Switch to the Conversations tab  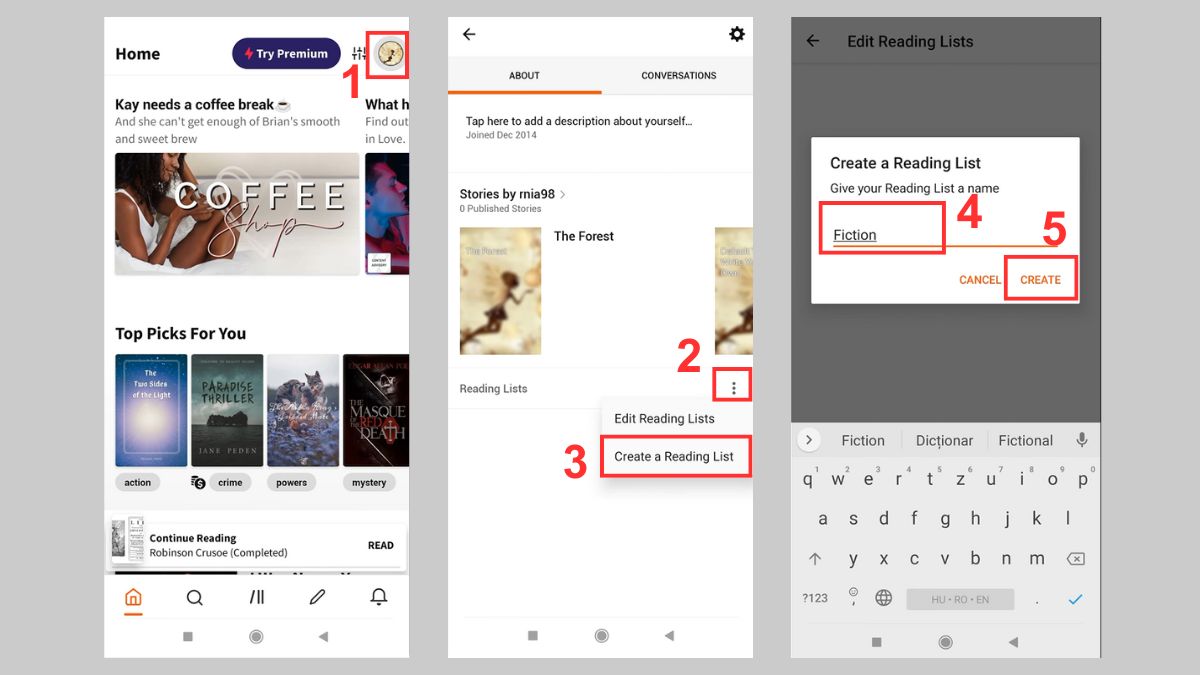678,75
